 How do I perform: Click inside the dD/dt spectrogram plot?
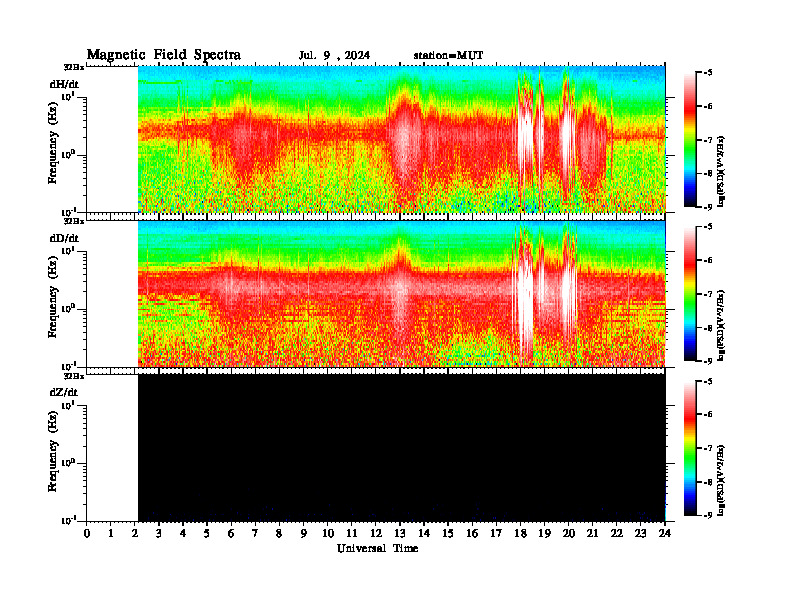pos(402,293)
